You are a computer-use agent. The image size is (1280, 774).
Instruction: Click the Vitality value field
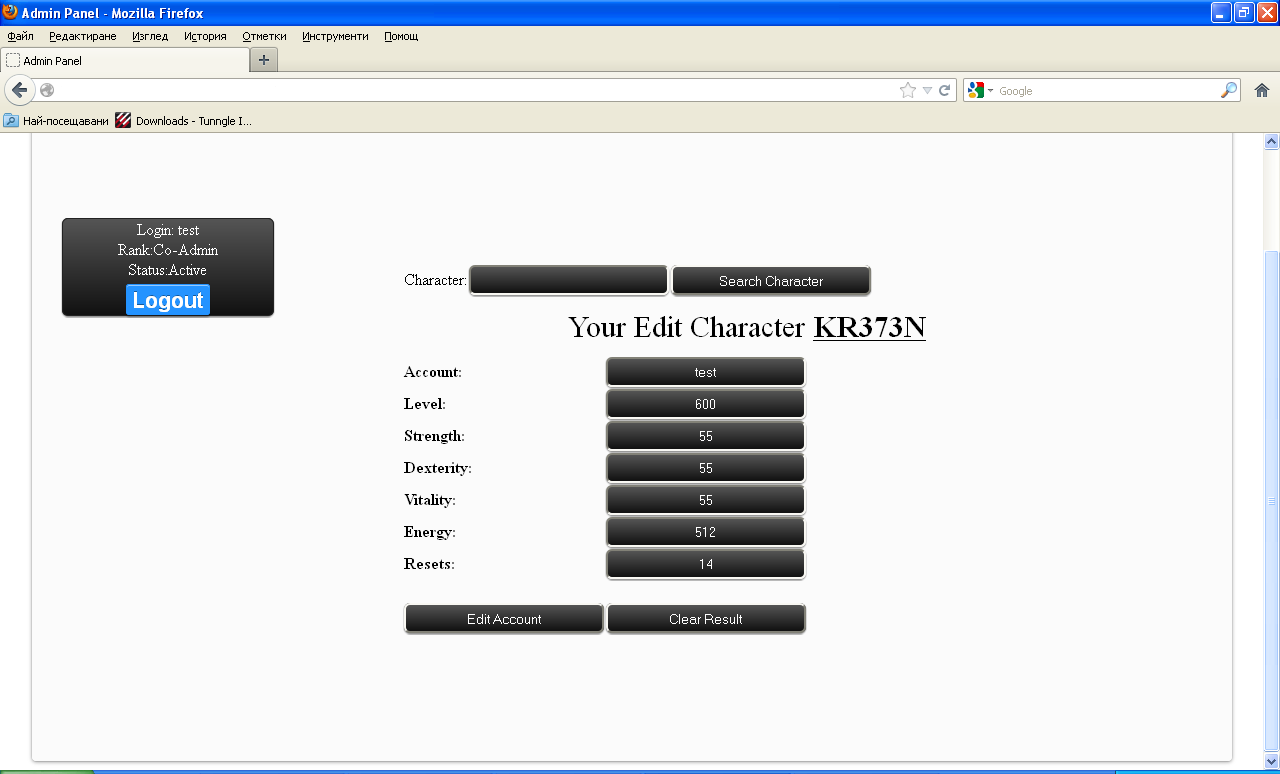(706, 500)
